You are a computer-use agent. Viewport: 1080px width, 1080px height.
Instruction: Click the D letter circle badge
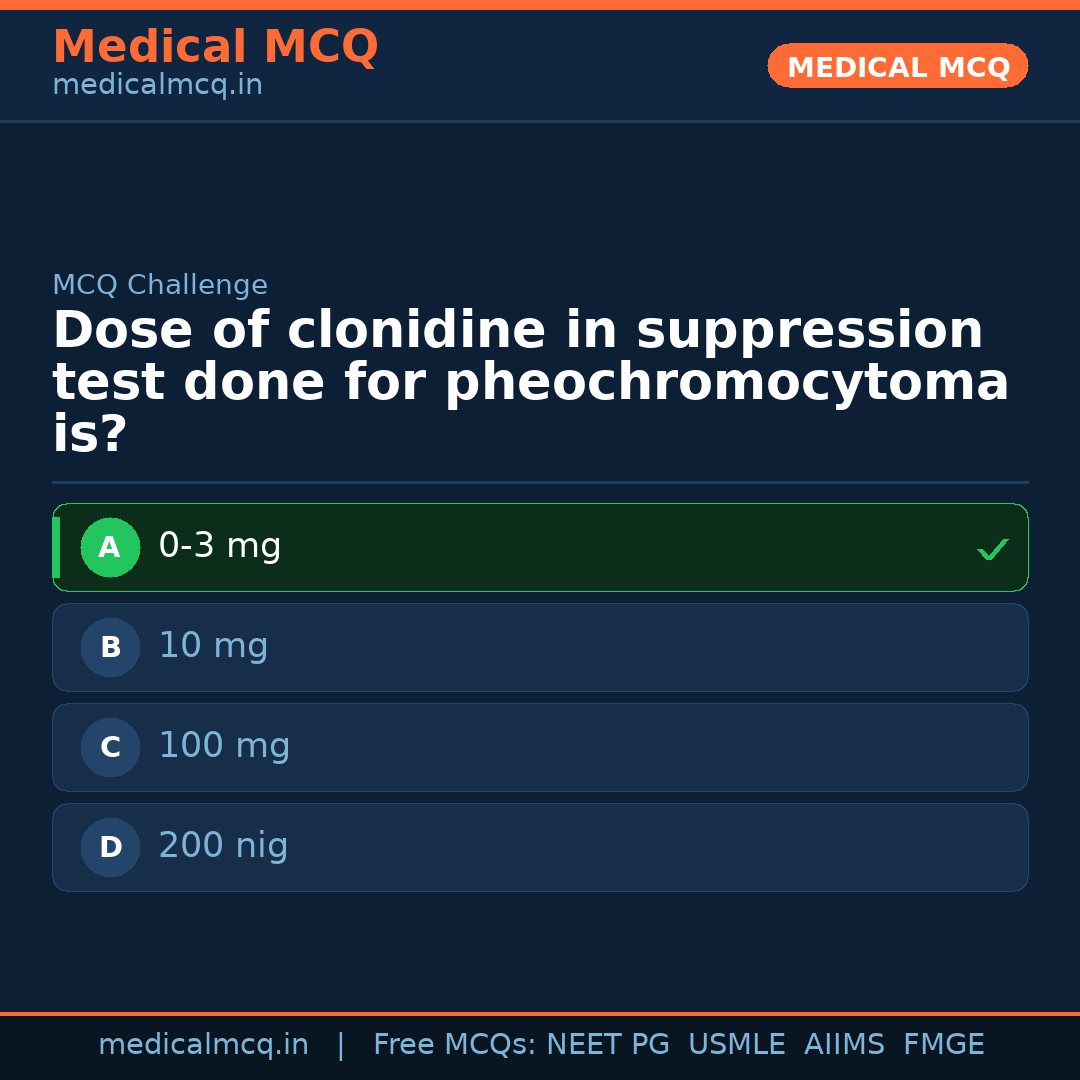(110, 848)
